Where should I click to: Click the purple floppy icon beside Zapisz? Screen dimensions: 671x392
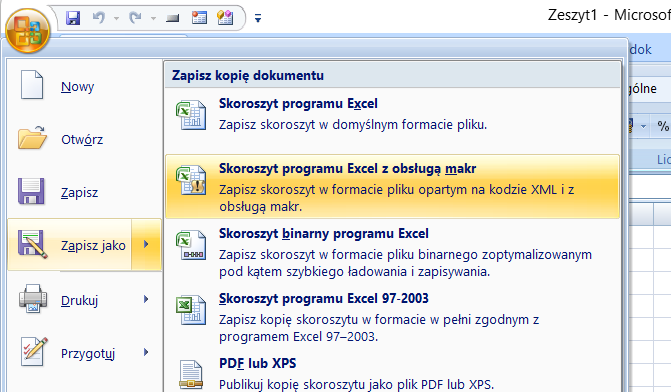tap(31, 191)
